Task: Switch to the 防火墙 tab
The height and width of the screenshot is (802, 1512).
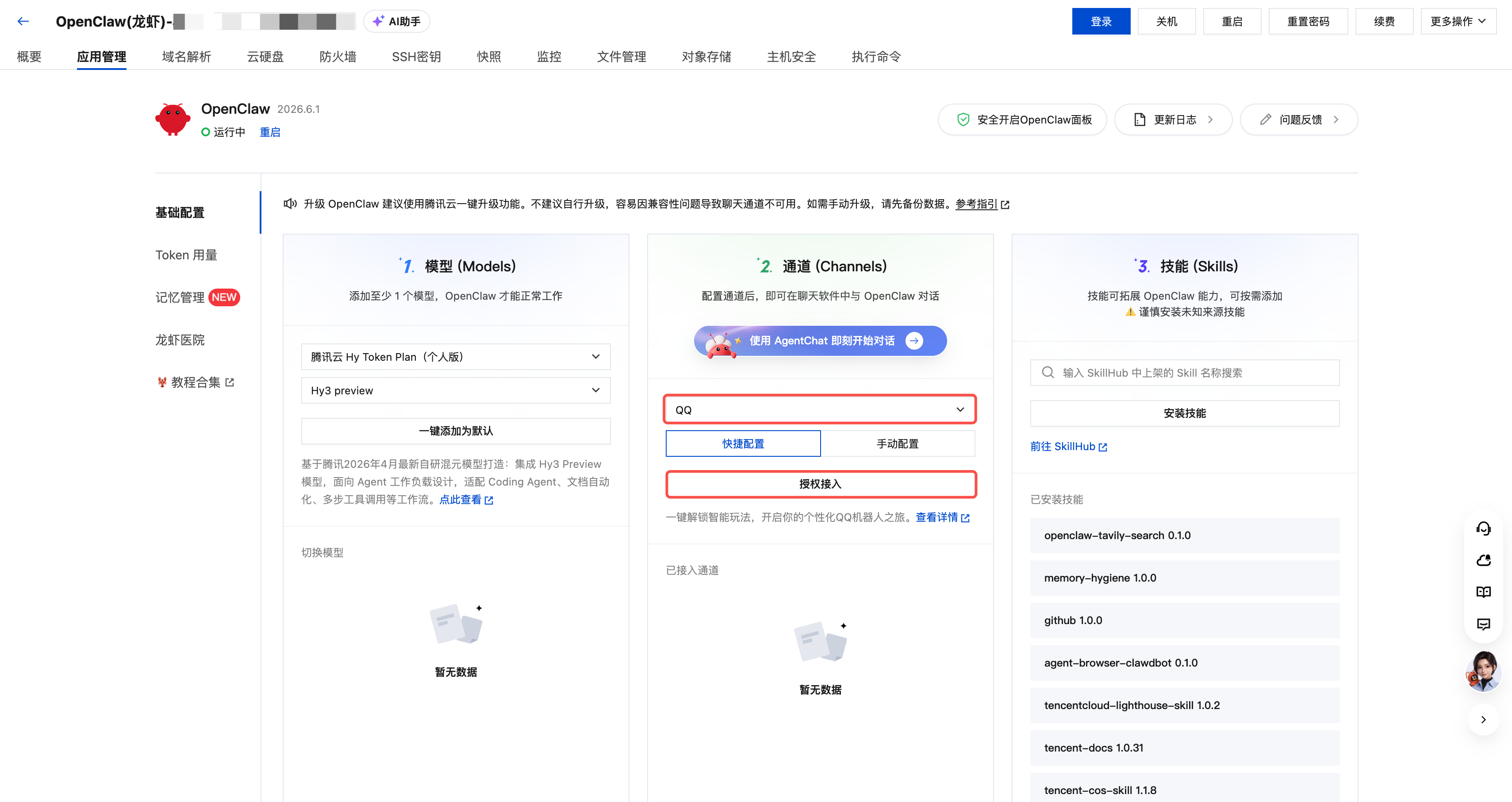Action: tap(338, 56)
